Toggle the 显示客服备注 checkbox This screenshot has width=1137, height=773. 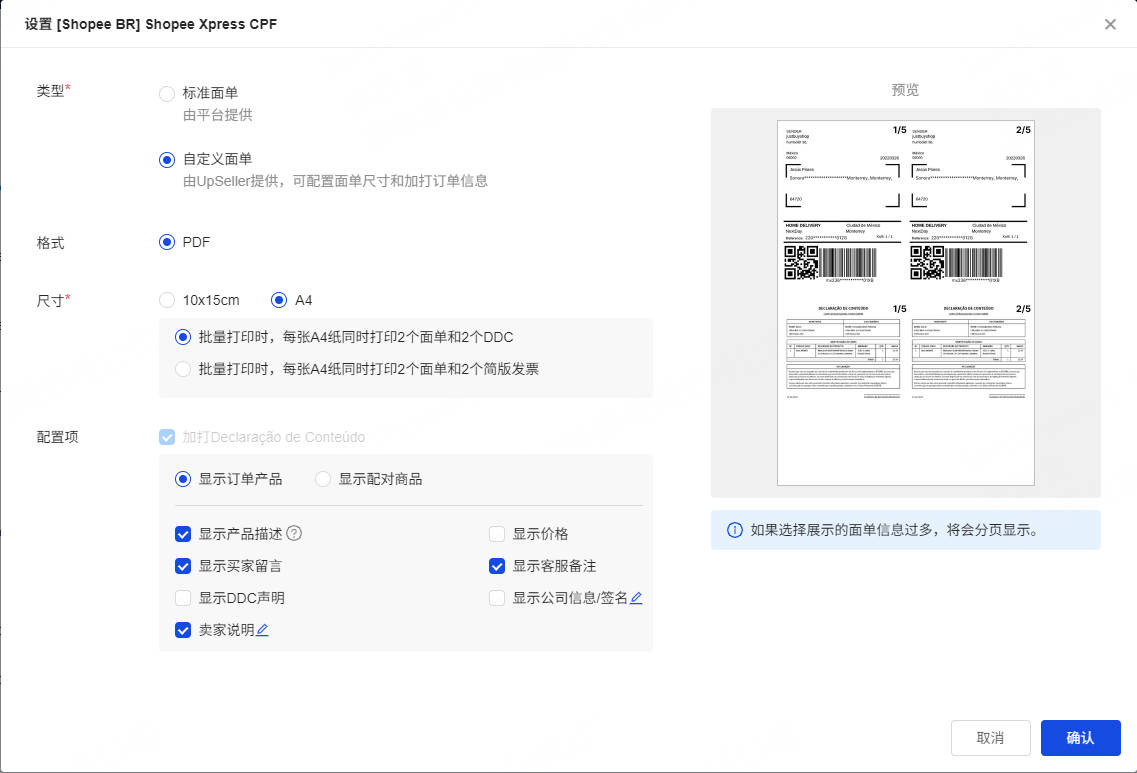[497, 566]
